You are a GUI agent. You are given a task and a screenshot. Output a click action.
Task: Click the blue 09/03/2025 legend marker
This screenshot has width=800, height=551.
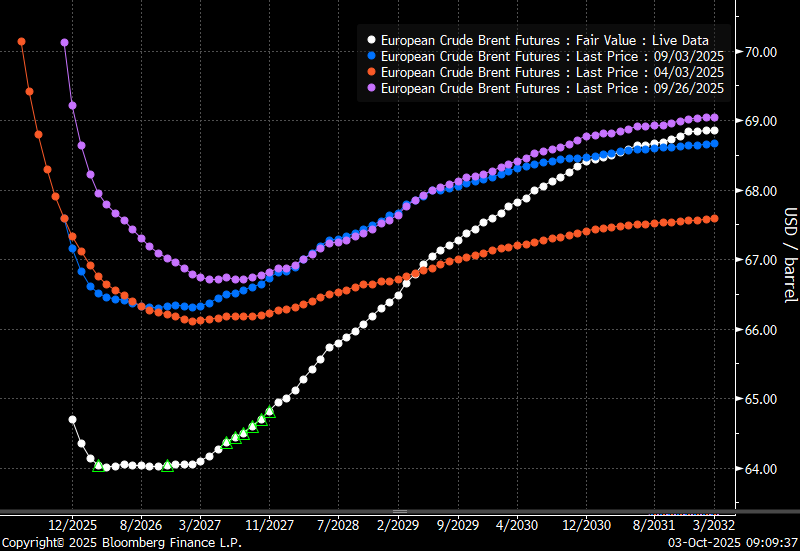(x=372, y=57)
